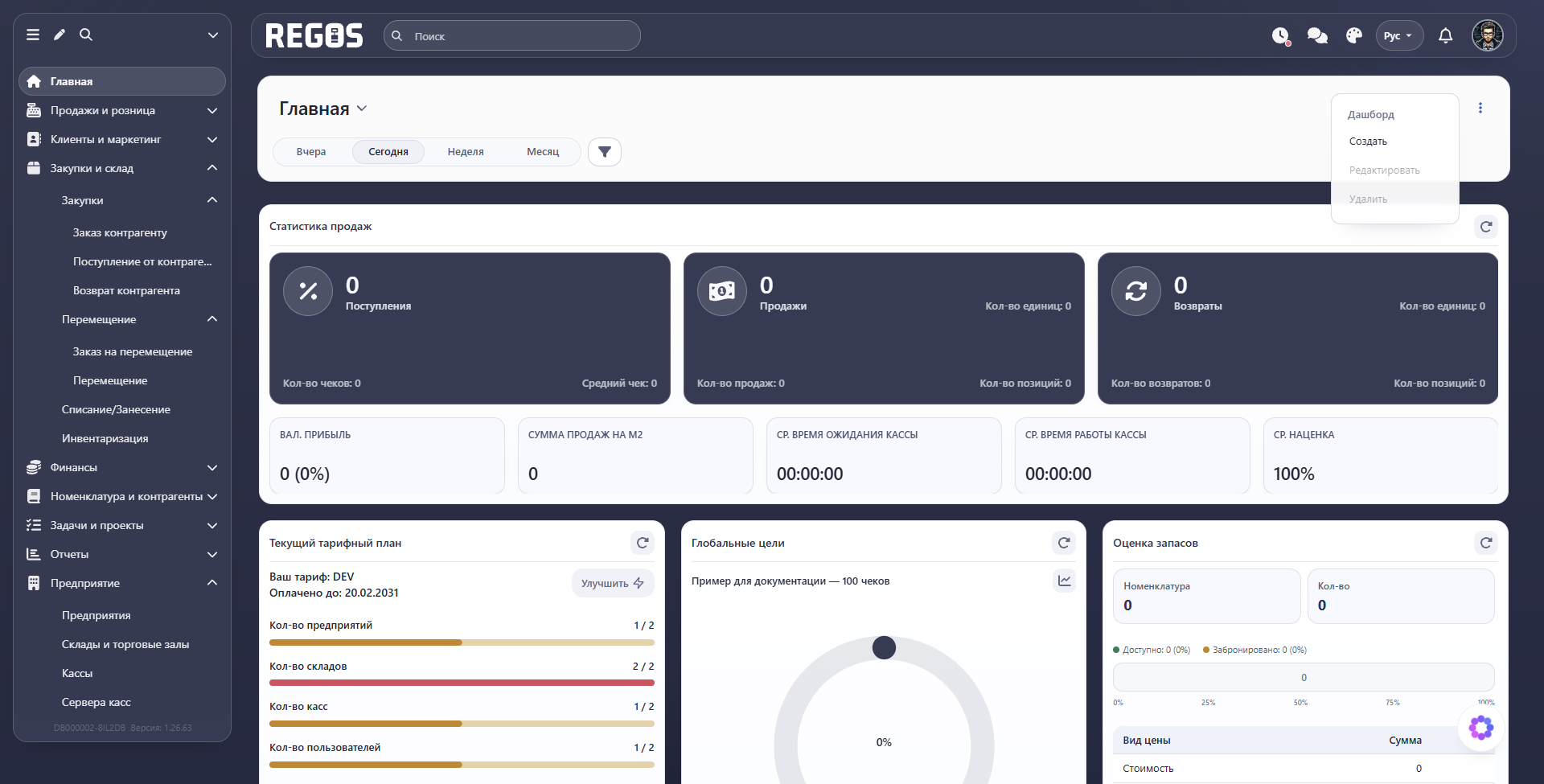
Task: Go to Главная in the sidebar
Action: coord(122,81)
